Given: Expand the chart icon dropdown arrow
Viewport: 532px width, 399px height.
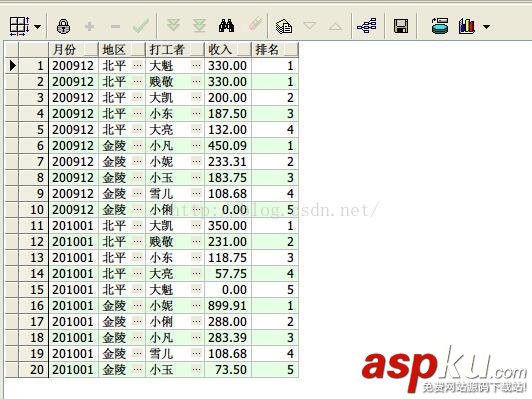Looking at the screenshot, I should [x=487, y=26].
